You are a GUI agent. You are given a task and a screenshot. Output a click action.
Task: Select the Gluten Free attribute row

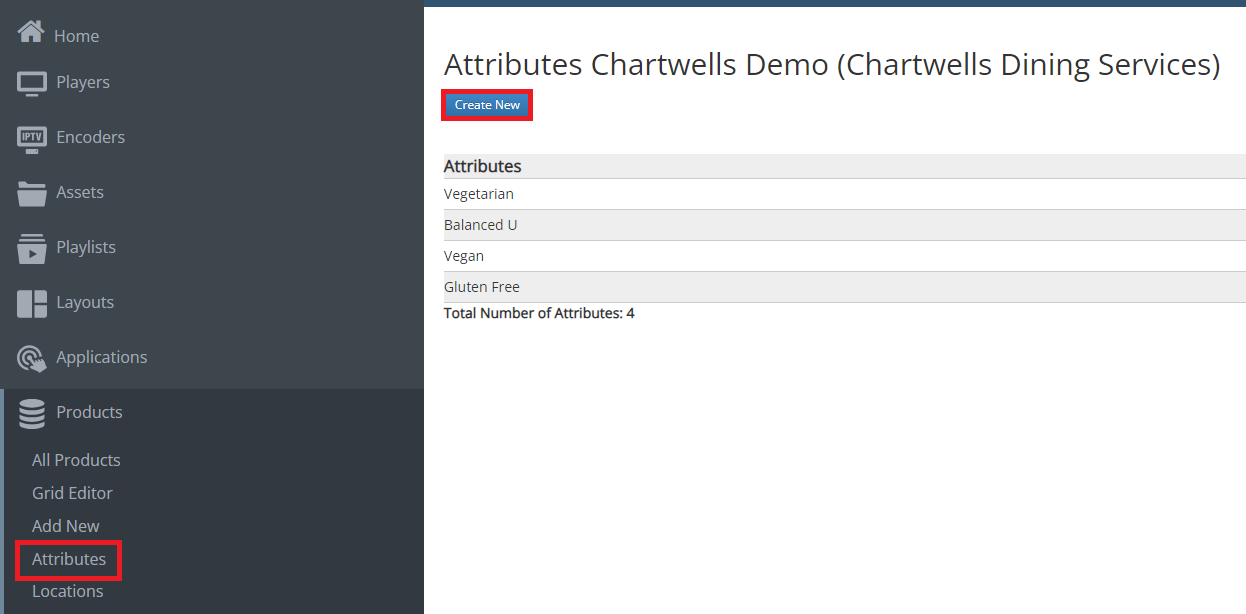(x=482, y=287)
